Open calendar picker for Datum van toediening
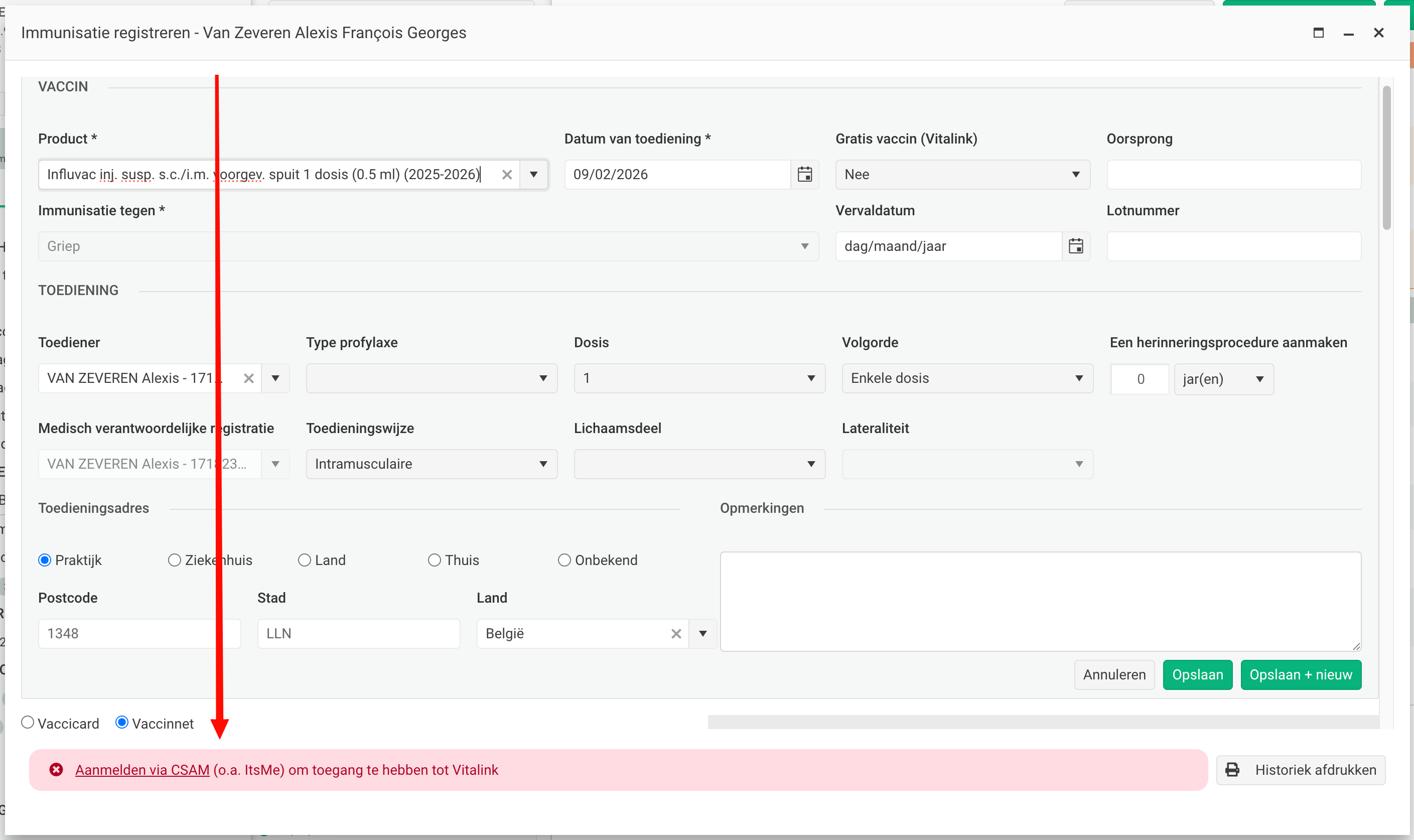This screenshot has width=1414, height=840. tap(804, 174)
